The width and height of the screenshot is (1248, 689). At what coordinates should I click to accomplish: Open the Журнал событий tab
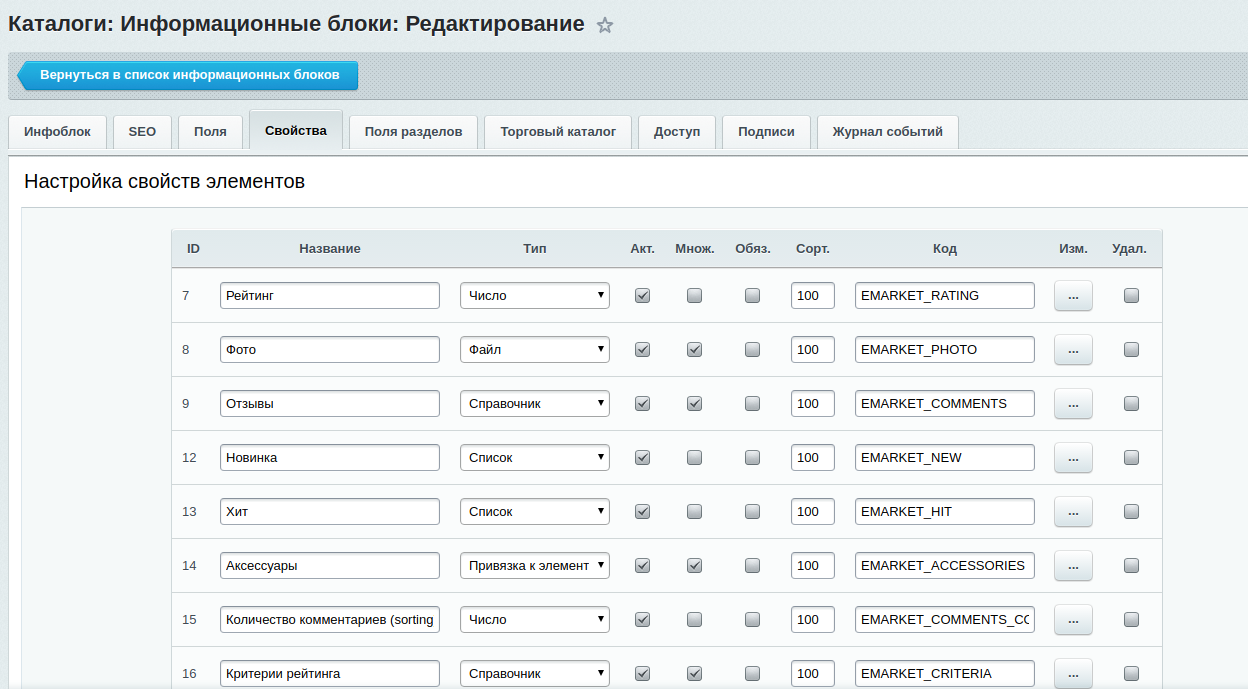coord(887,132)
